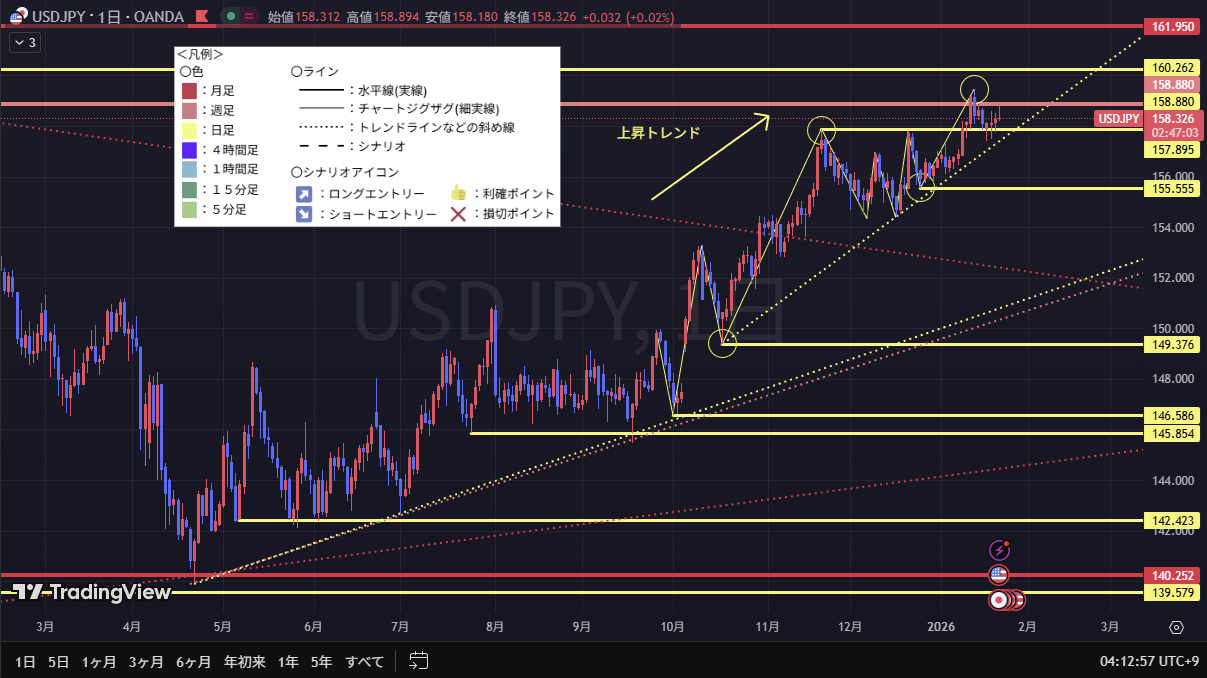The height and width of the screenshot is (678, 1207).
Task: Click the US flag economic event icon
Action: click(x=997, y=575)
